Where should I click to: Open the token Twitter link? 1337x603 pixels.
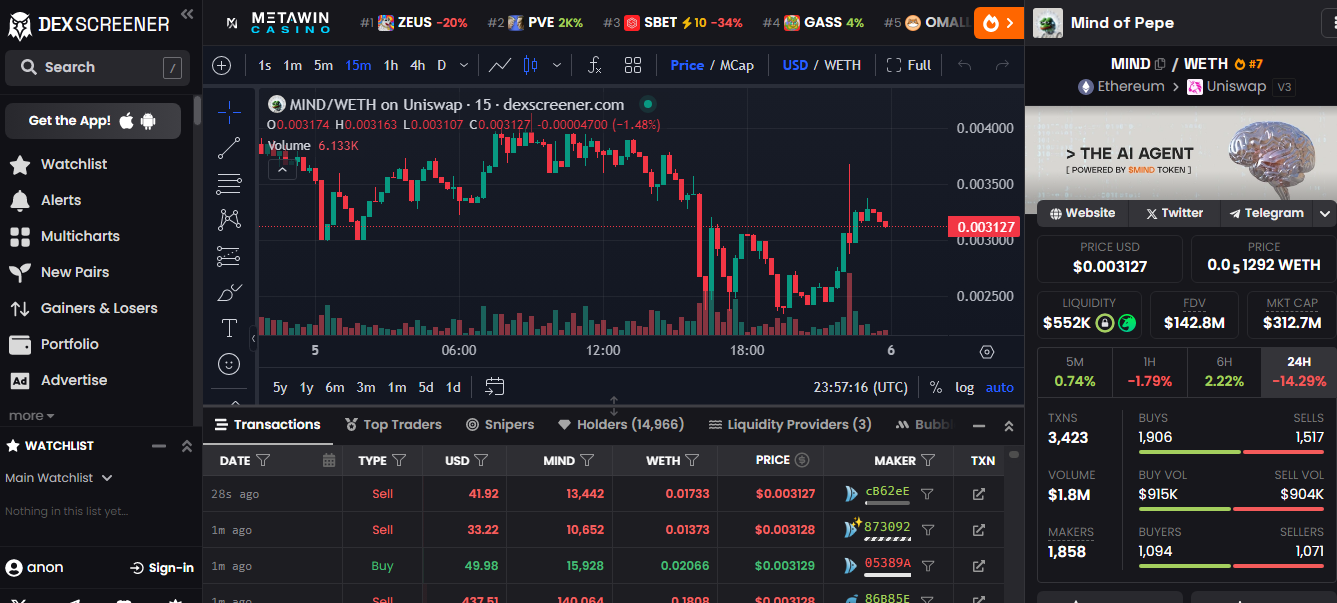1174,213
